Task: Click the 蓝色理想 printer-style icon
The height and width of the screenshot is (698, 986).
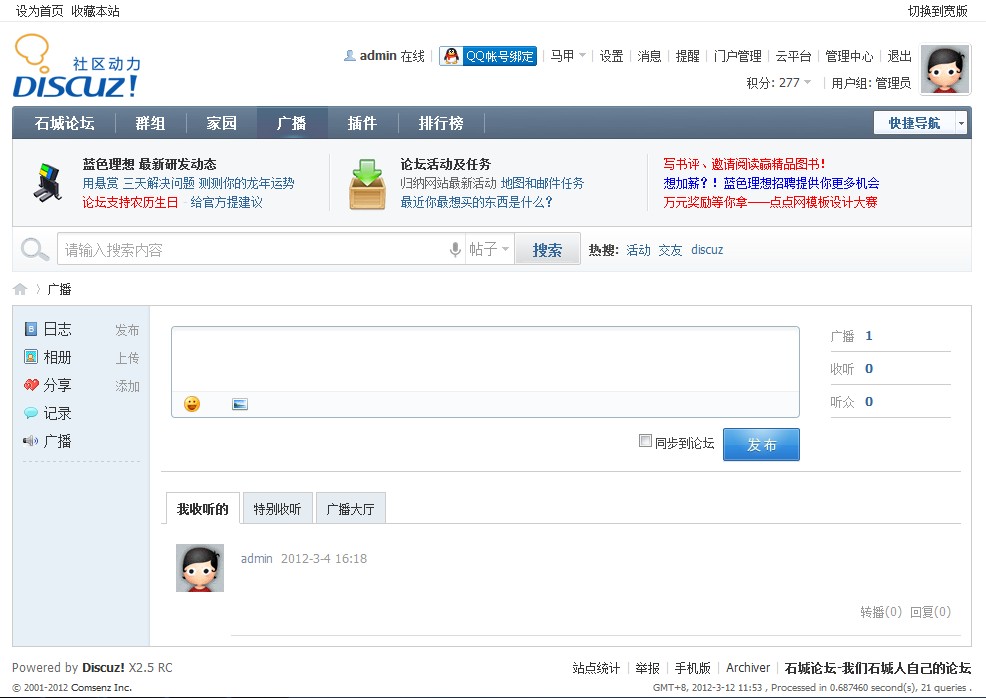Action: coord(48,182)
